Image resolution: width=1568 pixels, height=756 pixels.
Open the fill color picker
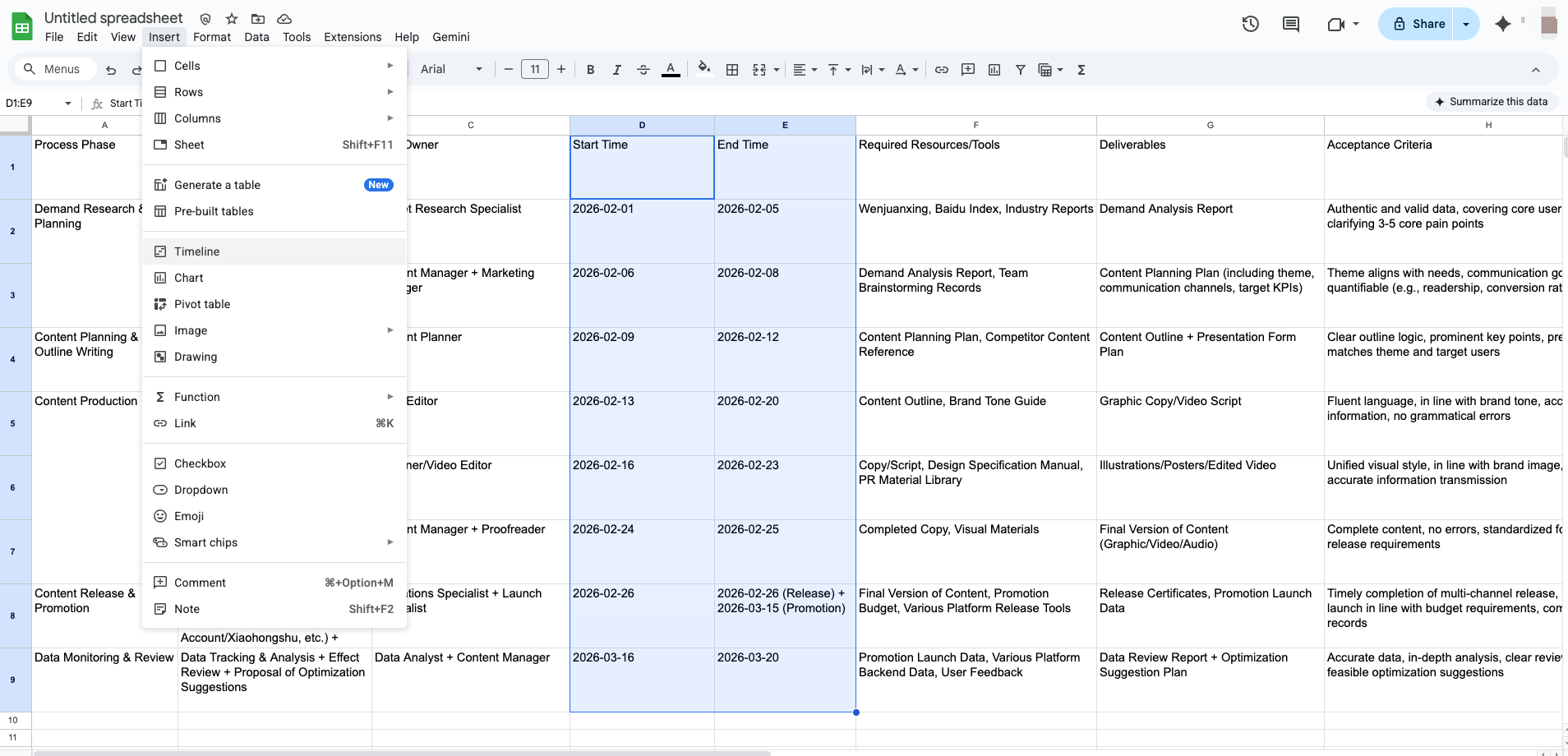pyautogui.click(x=703, y=69)
